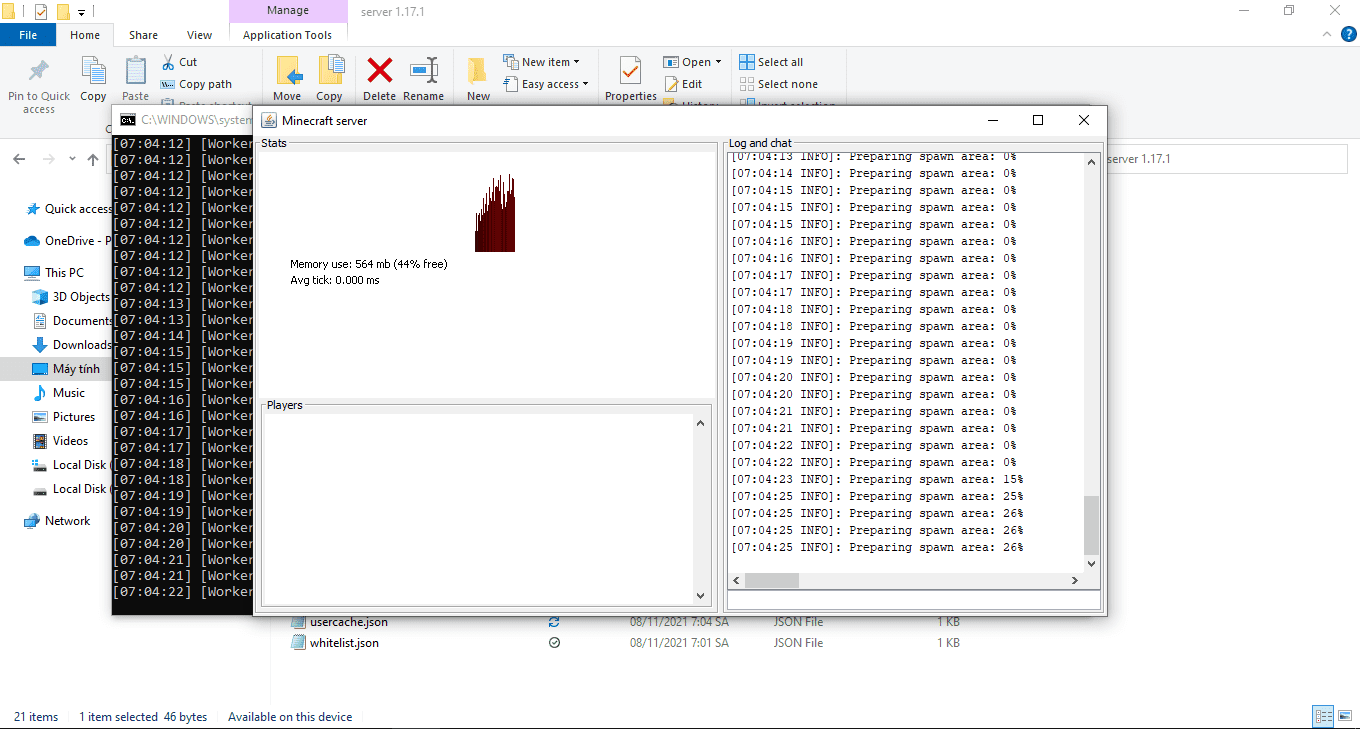Select OneDrive in the navigation pane
Image resolution: width=1360 pixels, height=729 pixels.
coord(66,241)
